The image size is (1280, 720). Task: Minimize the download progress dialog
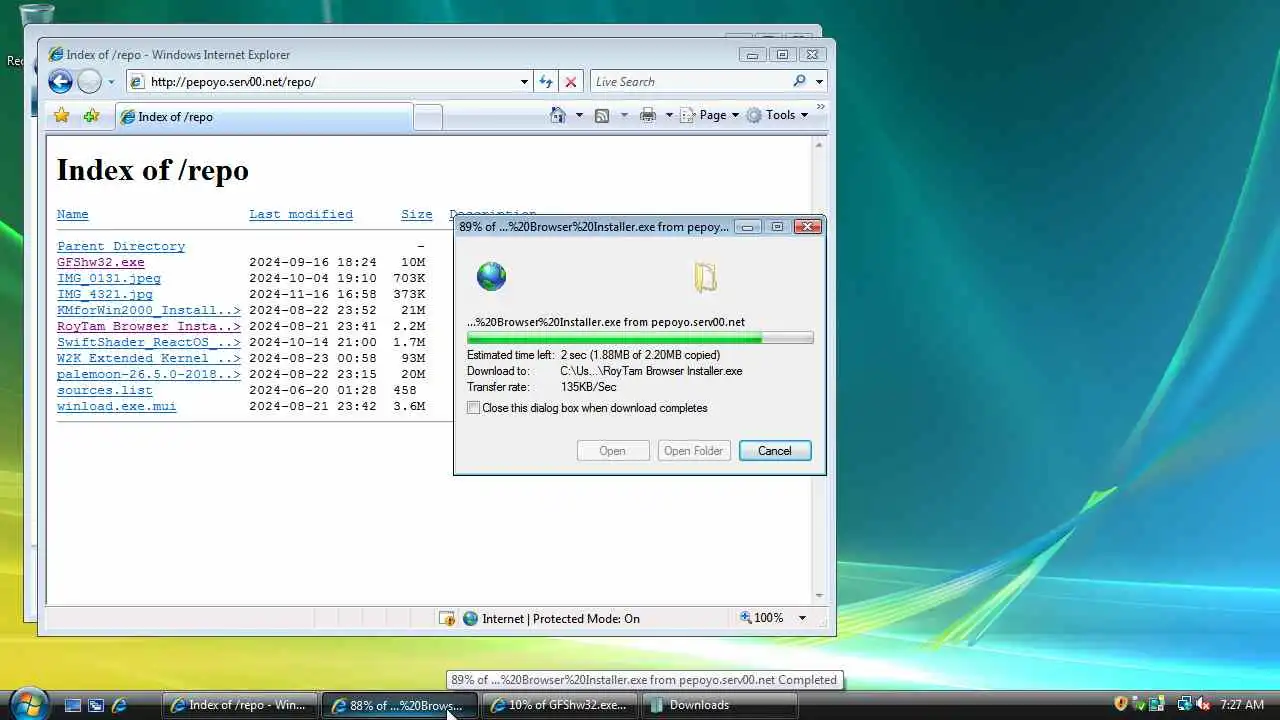click(x=747, y=227)
